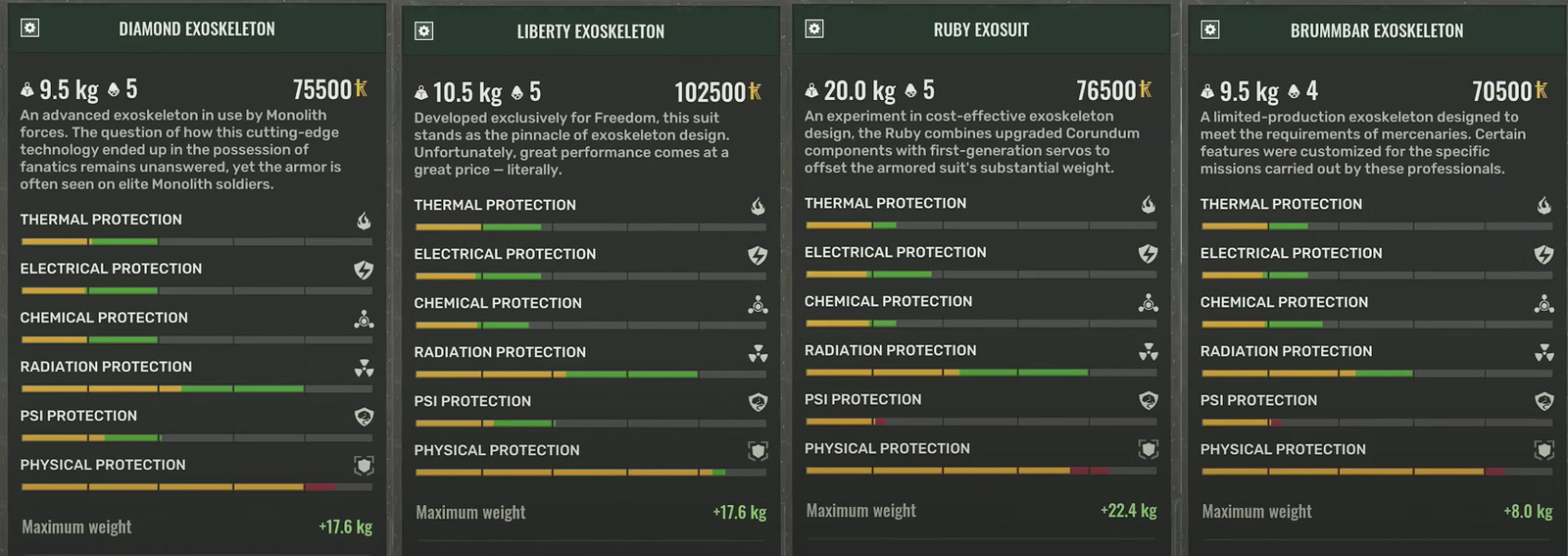Select the Brummbar Exoskeleton title
This screenshot has width=1568, height=556.
coord(1376,31)
